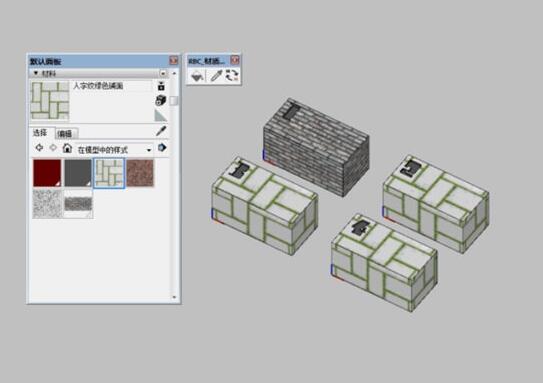Viewport: 543px width, 383px height.
Task: Close the default tray panel
Action: click(x=173, y=61)
